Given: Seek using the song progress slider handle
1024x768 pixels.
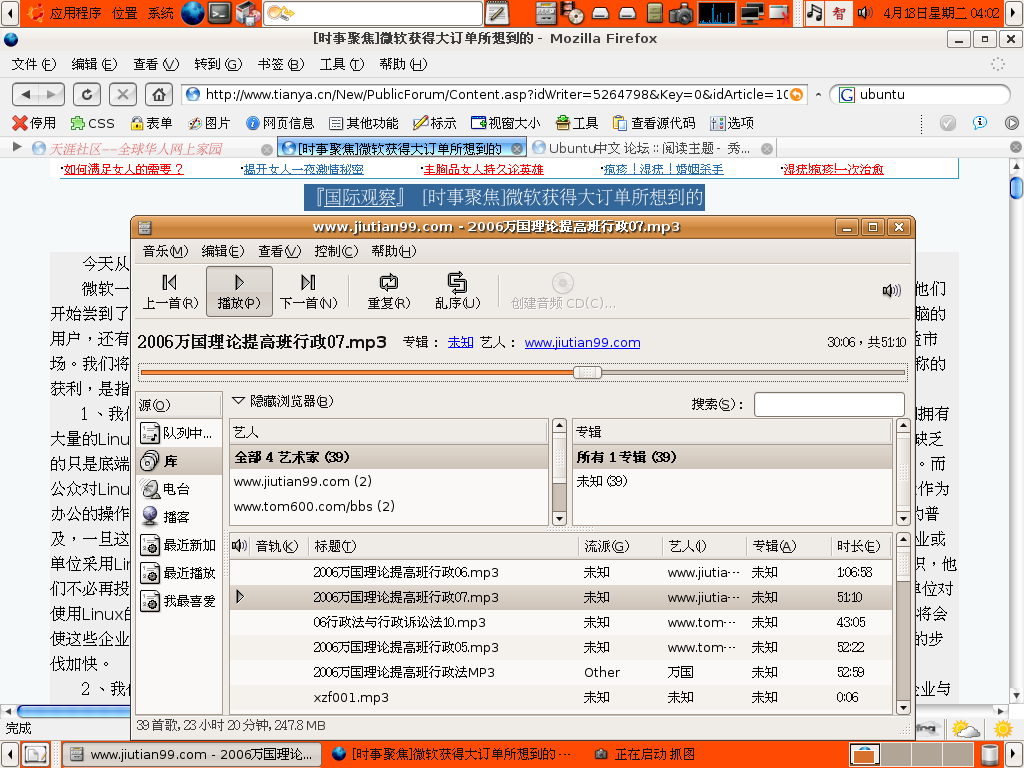Looking at the screenshot, I should pos(587,372).
